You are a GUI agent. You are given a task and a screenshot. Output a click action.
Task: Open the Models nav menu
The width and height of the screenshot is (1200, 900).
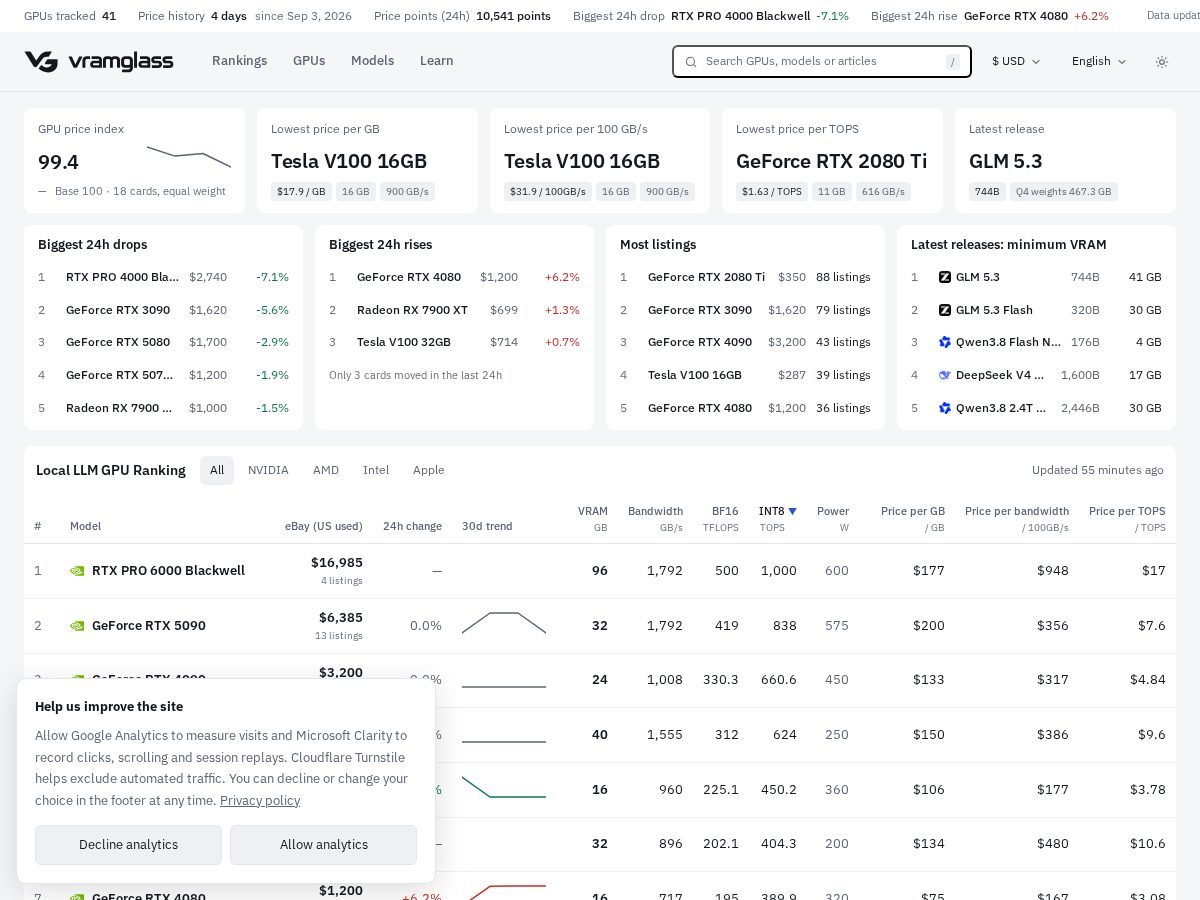(372, 61)
